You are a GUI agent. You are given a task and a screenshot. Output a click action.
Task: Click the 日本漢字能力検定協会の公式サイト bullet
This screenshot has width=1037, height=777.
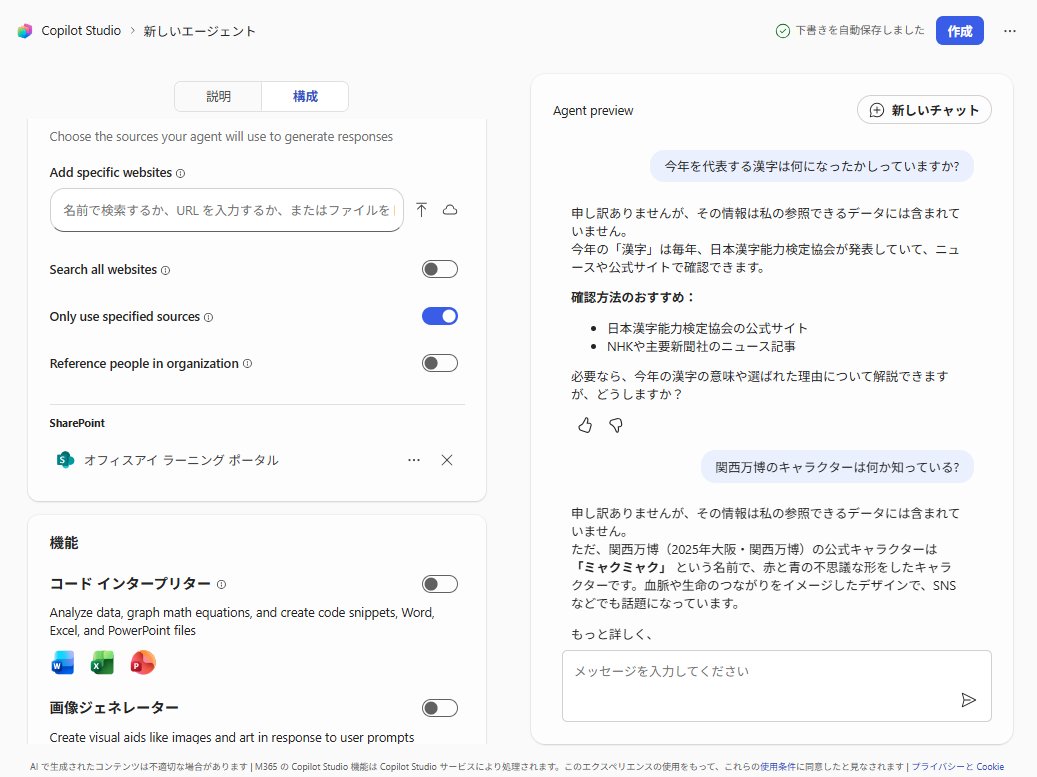coord(707,328)
